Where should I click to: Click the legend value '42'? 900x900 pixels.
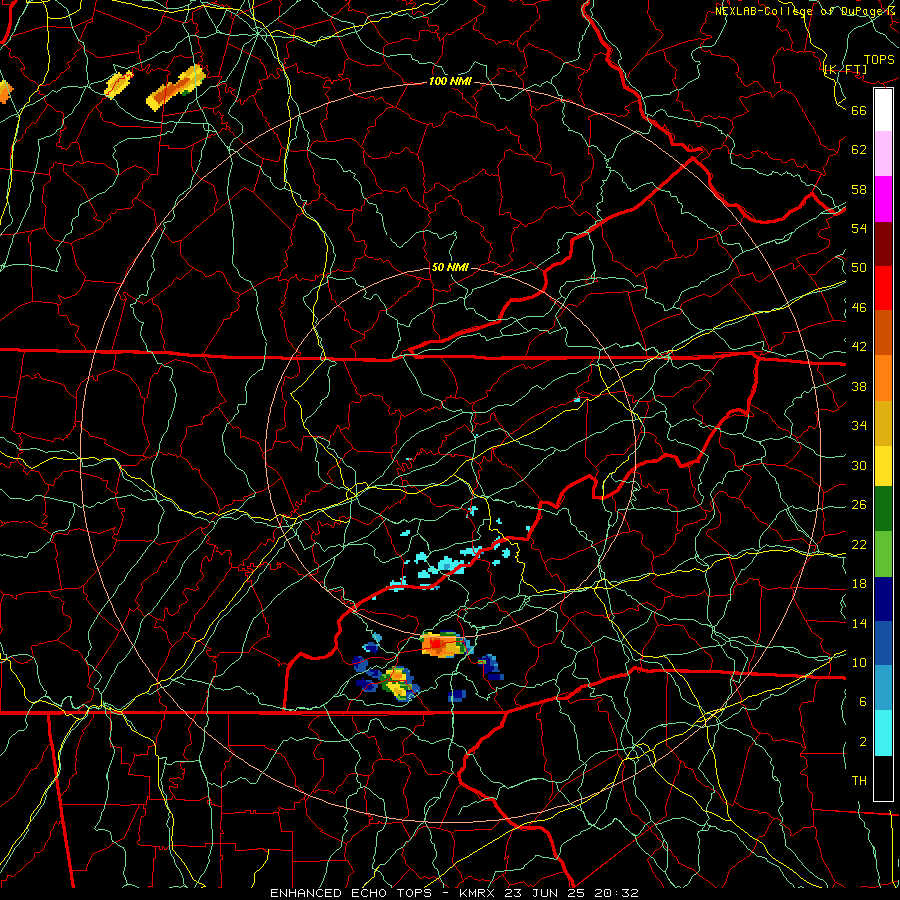(859, 346)
